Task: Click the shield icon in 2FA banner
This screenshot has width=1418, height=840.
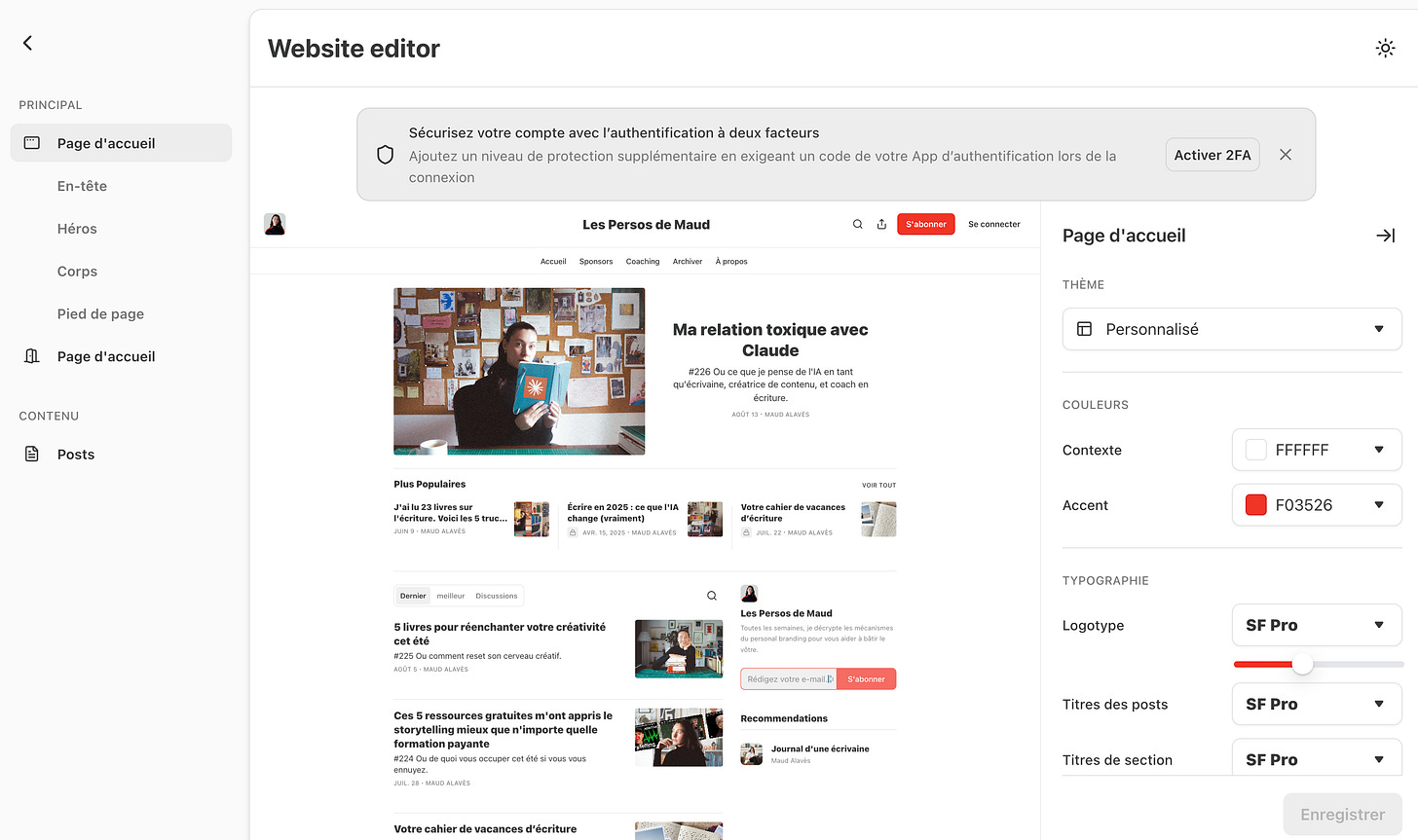Action: (385, 155)
